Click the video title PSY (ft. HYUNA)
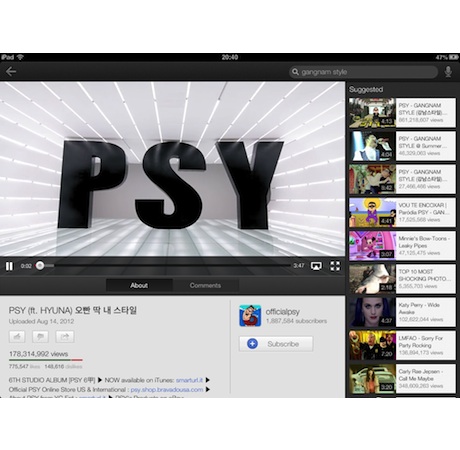This screenshot has width=460, height=450. coord(73,310)
